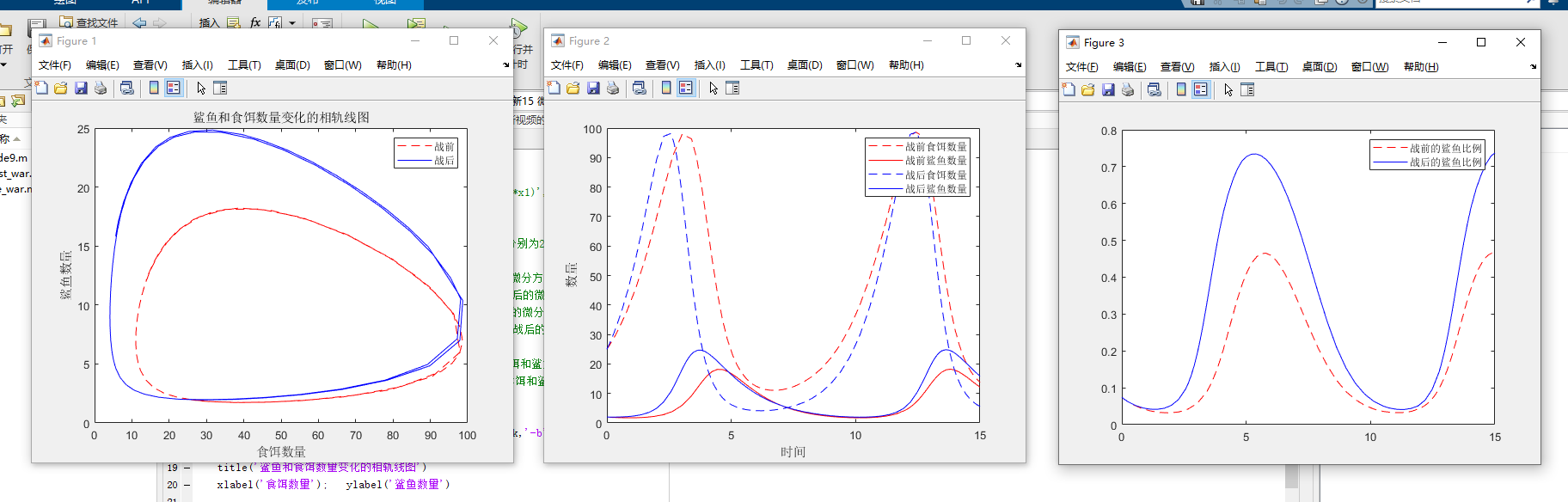Click Link Plot icon in Figure 1 toolbar
The image size is (1568, 502).
coord(127,88)
